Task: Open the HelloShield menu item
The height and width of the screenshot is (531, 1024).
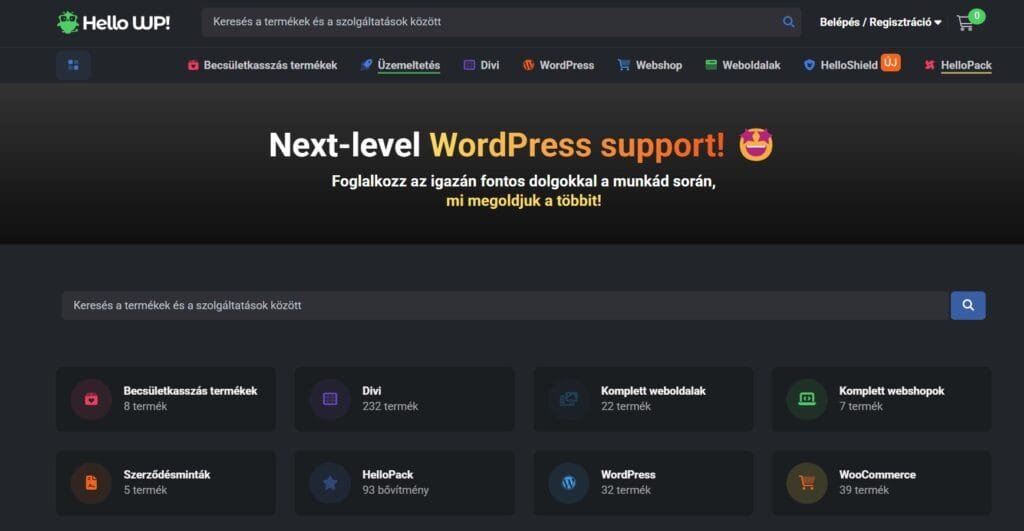Action: [849, 65]
